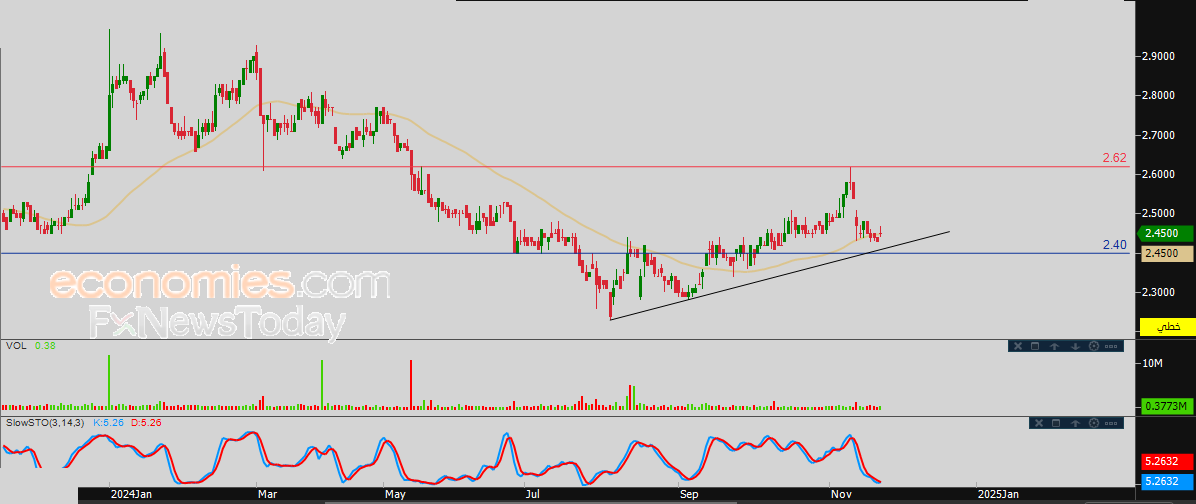Screen dimensions: 1196x504
Task: Open more options for SlowSTO panel
Action: pos(1111,423)
